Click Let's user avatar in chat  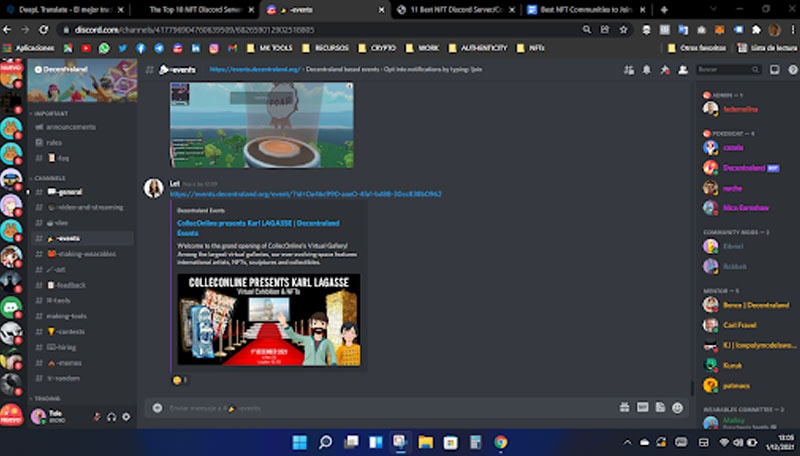154,188
